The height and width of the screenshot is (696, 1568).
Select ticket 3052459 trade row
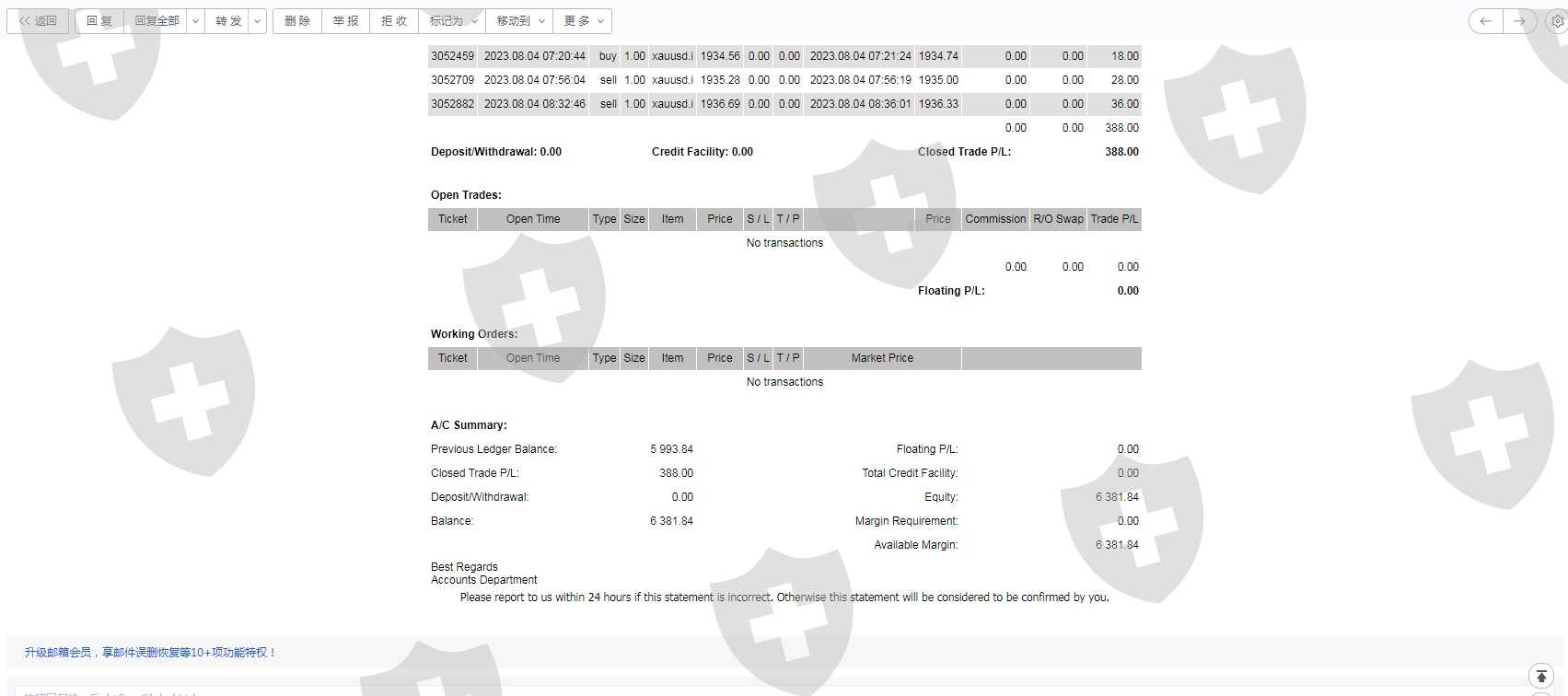tap(784, 56)
